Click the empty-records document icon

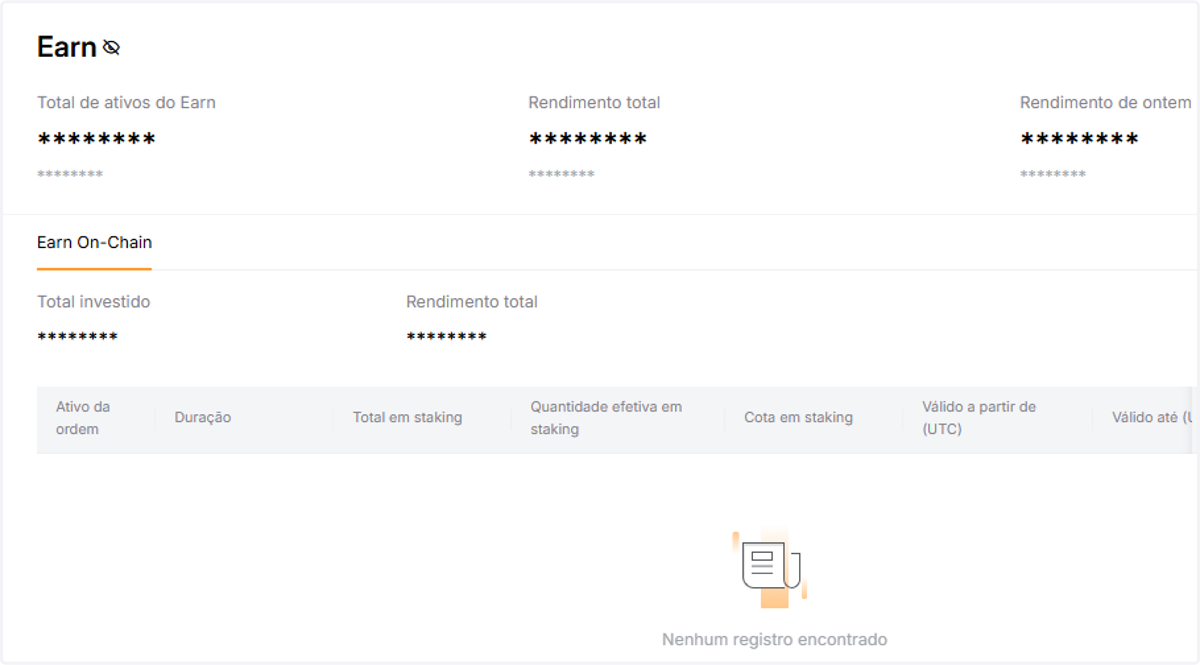771,568
